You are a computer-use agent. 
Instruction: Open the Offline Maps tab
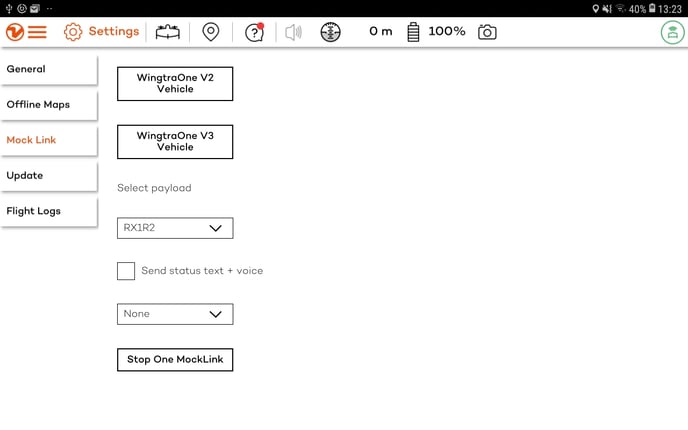49,105
